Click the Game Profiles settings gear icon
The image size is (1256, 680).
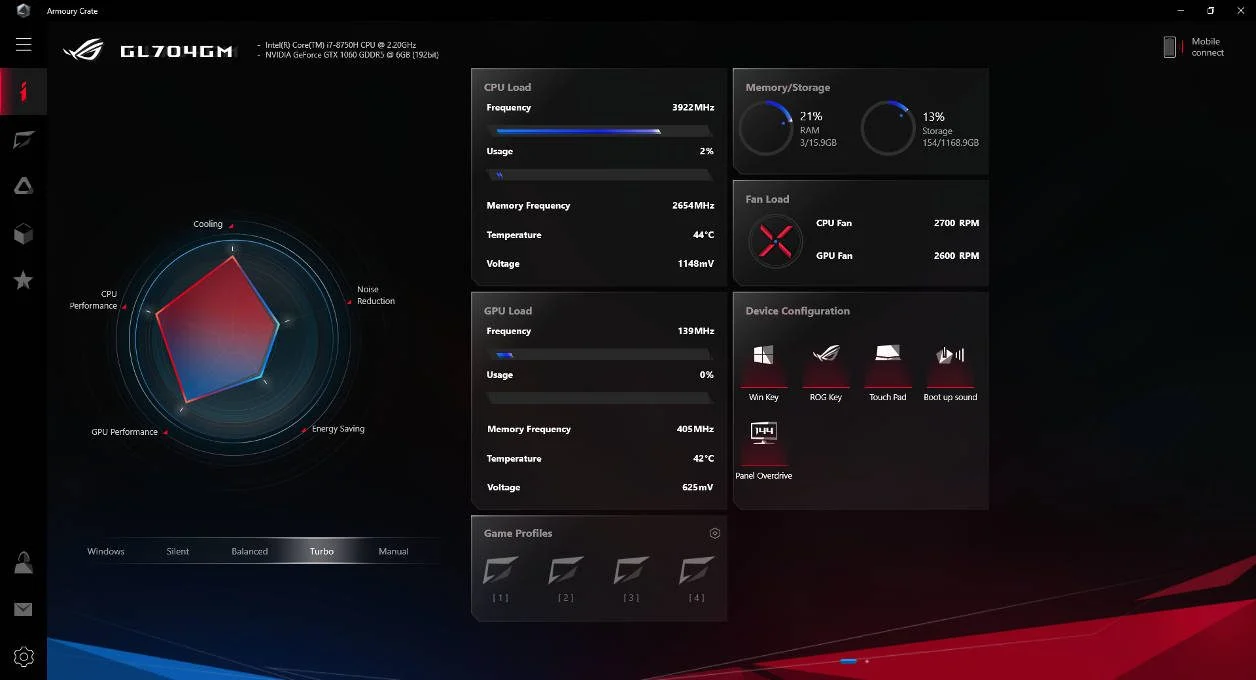[714, 533]
